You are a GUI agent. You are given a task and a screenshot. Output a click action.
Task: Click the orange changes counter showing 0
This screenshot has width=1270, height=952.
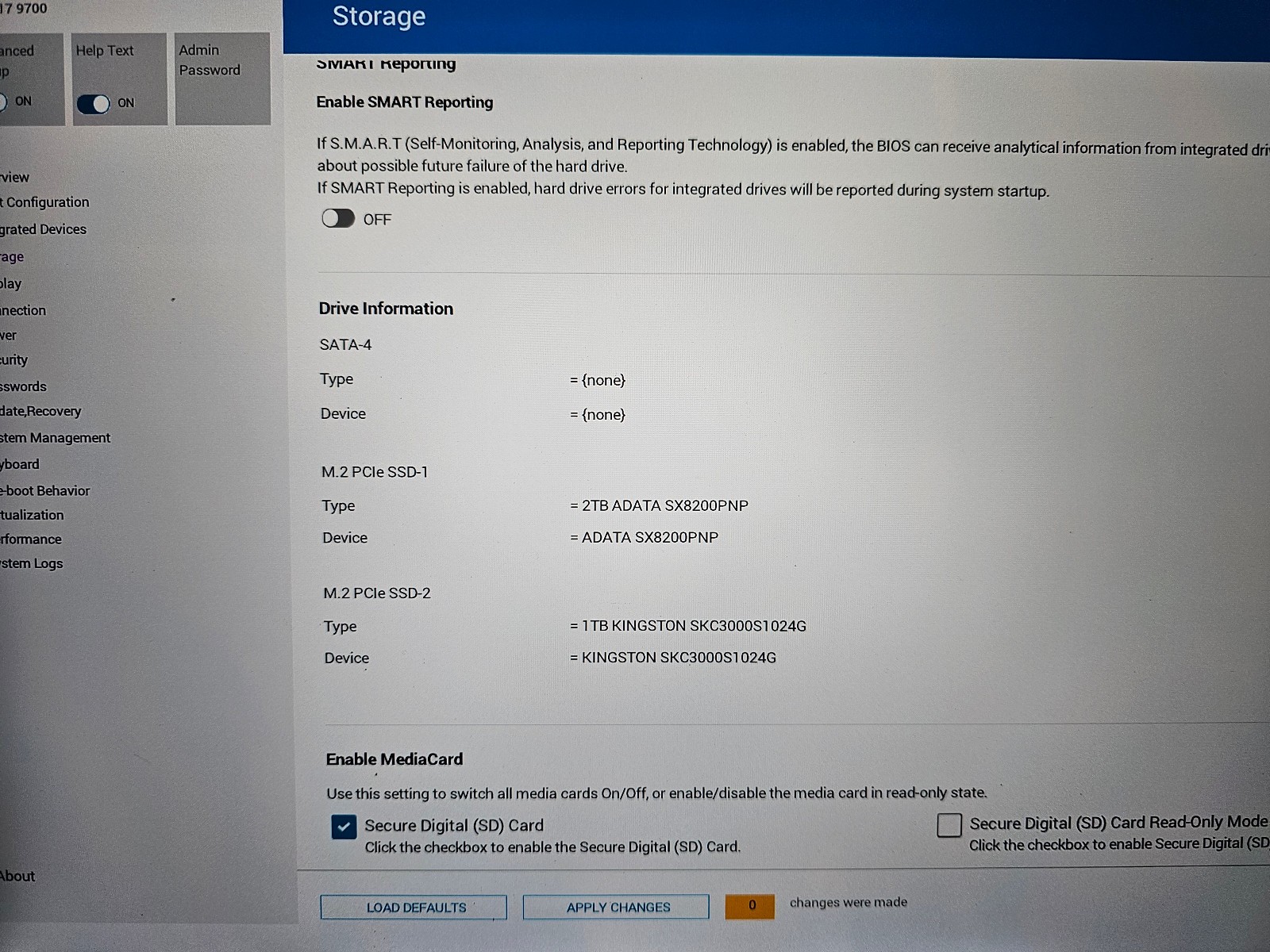pyautogui.click(x=749, y=906)
